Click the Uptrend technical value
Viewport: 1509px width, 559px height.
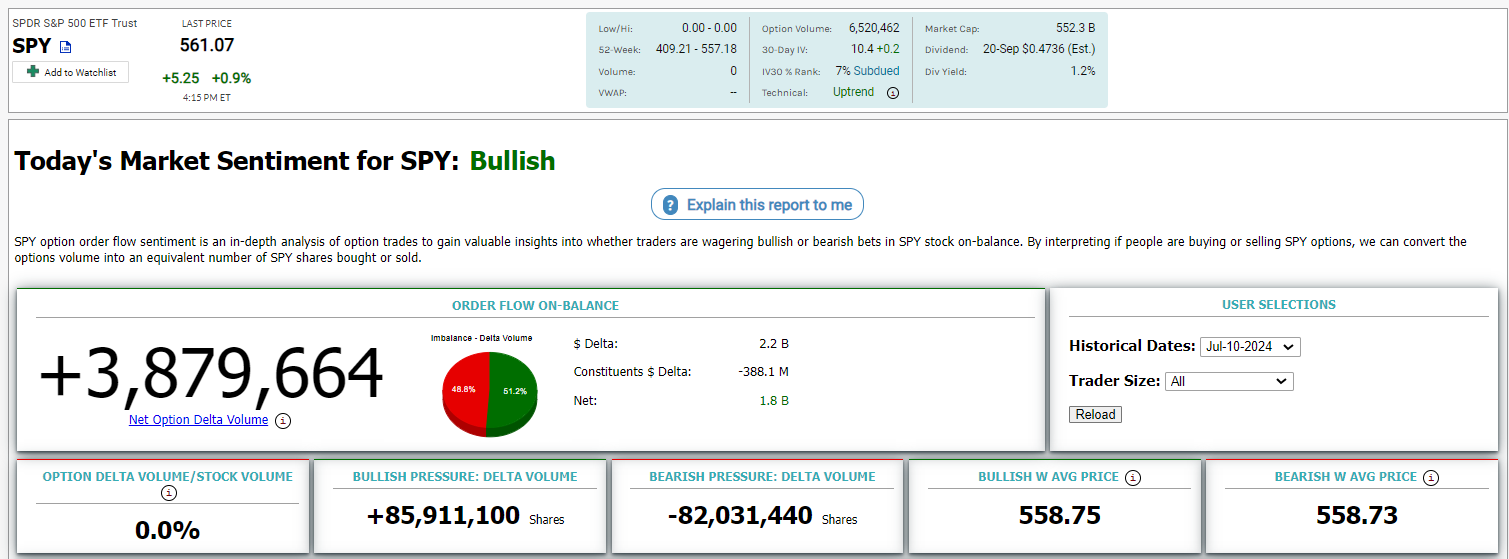click(x=853, y=92)
